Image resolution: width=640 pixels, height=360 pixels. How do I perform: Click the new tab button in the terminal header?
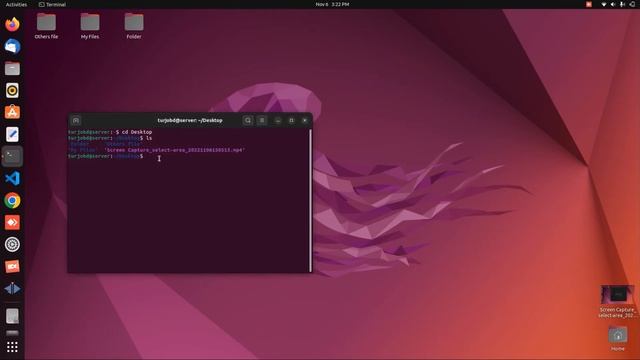[76, 120]
